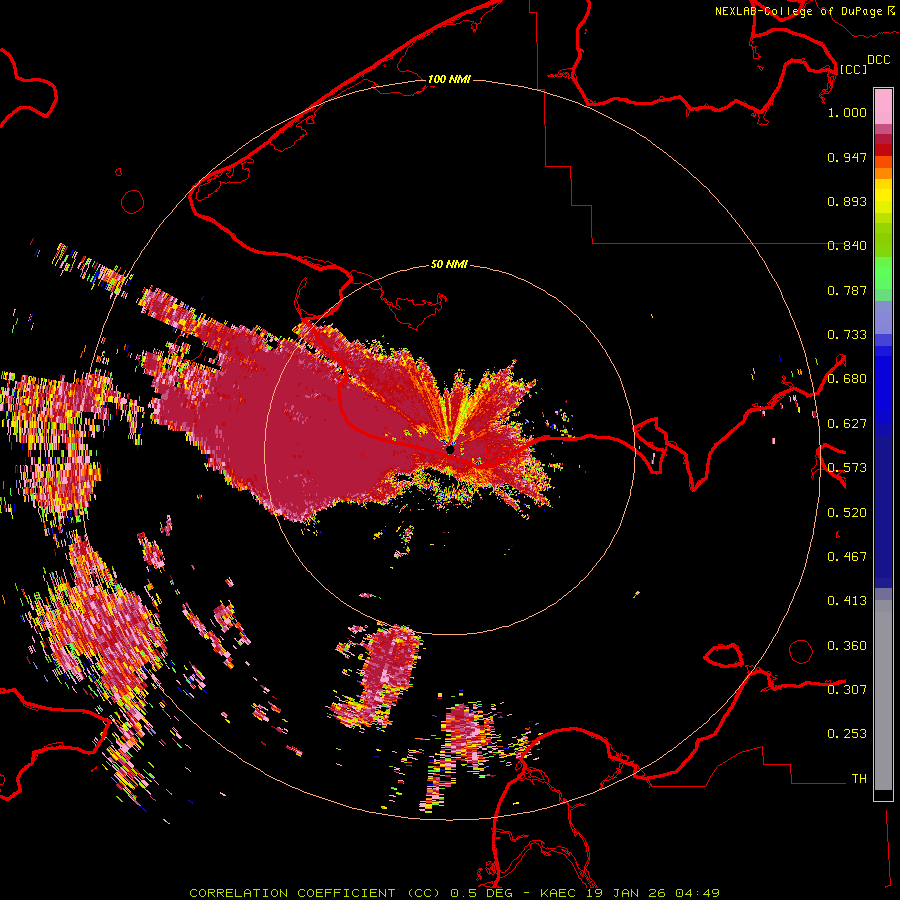Click the 0.893 scale value
The image size is (900, 900).
[x=847, y=201]
